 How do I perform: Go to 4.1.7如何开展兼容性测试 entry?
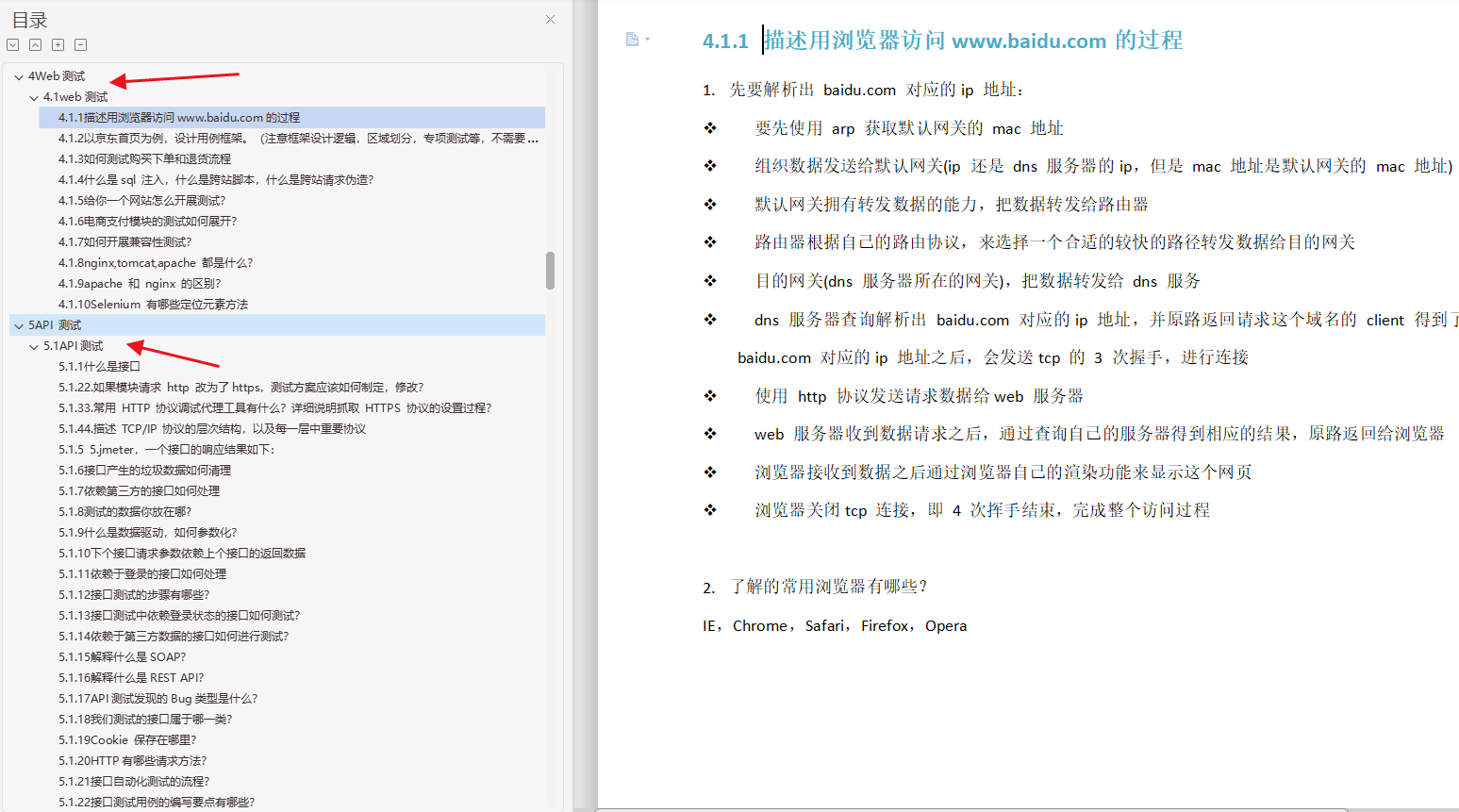click(x=124, y=241)
